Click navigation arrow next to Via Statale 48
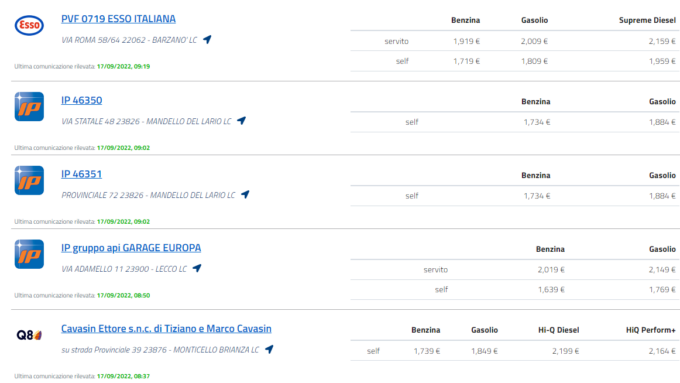Screen dimensions: 680x383 click(x=242, y=121)
